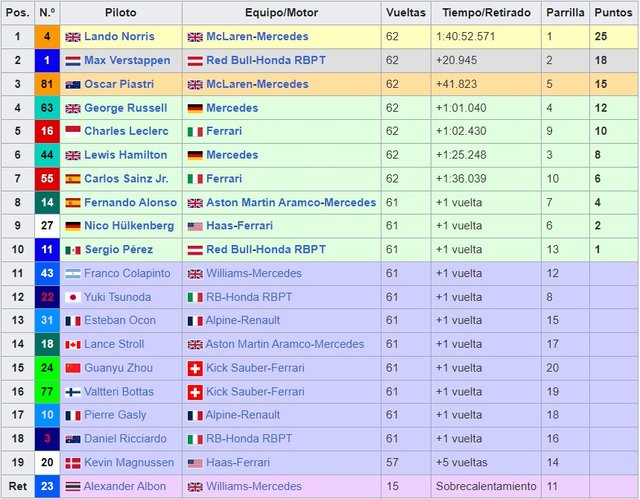Click the Monaco flag beside Charles Leclerc
Image resolution: width=640 pixels, height=499 pixels.
click(73, 131)
